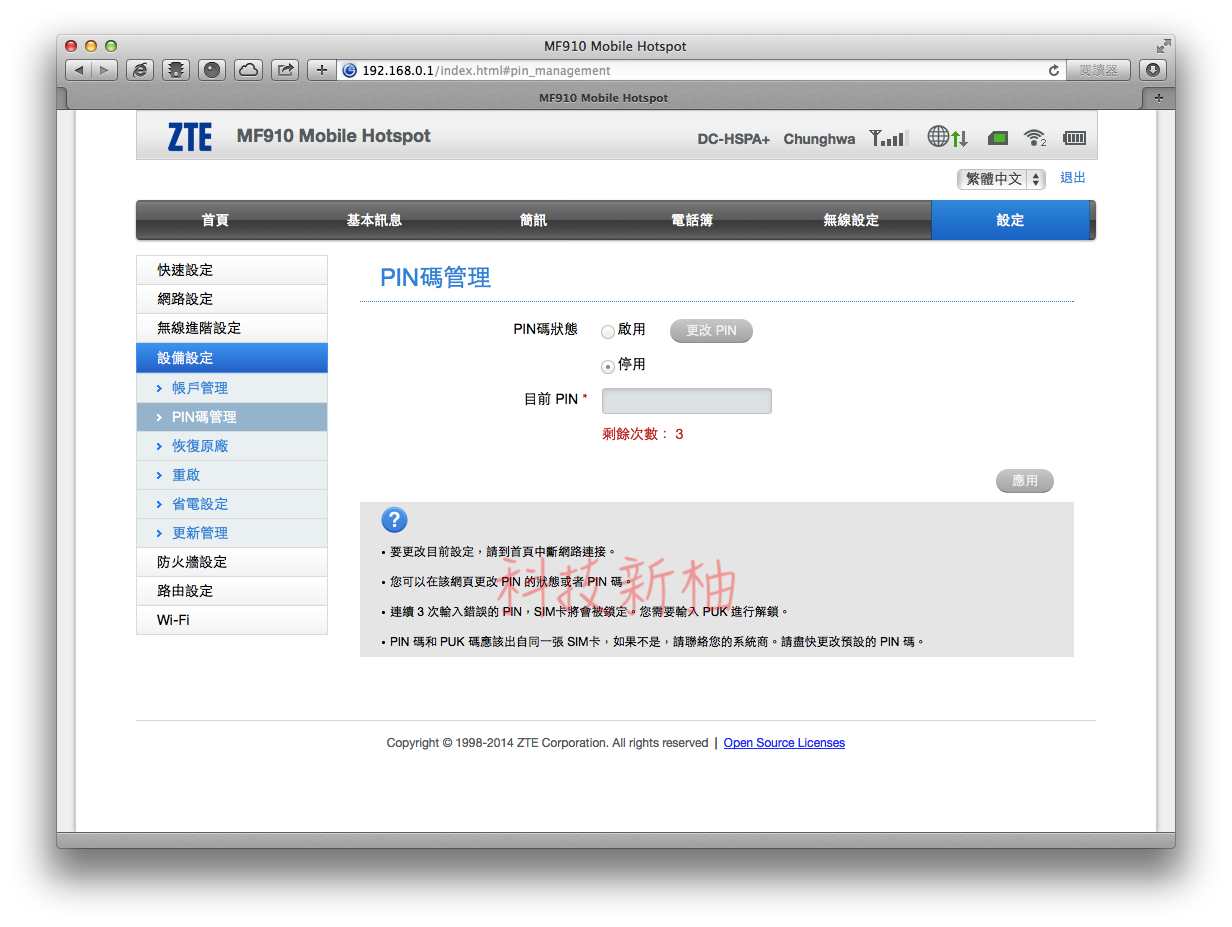The image size is (1232, 927).
Task: Open the 設定 navigation tab
Action: [1011, 220]
